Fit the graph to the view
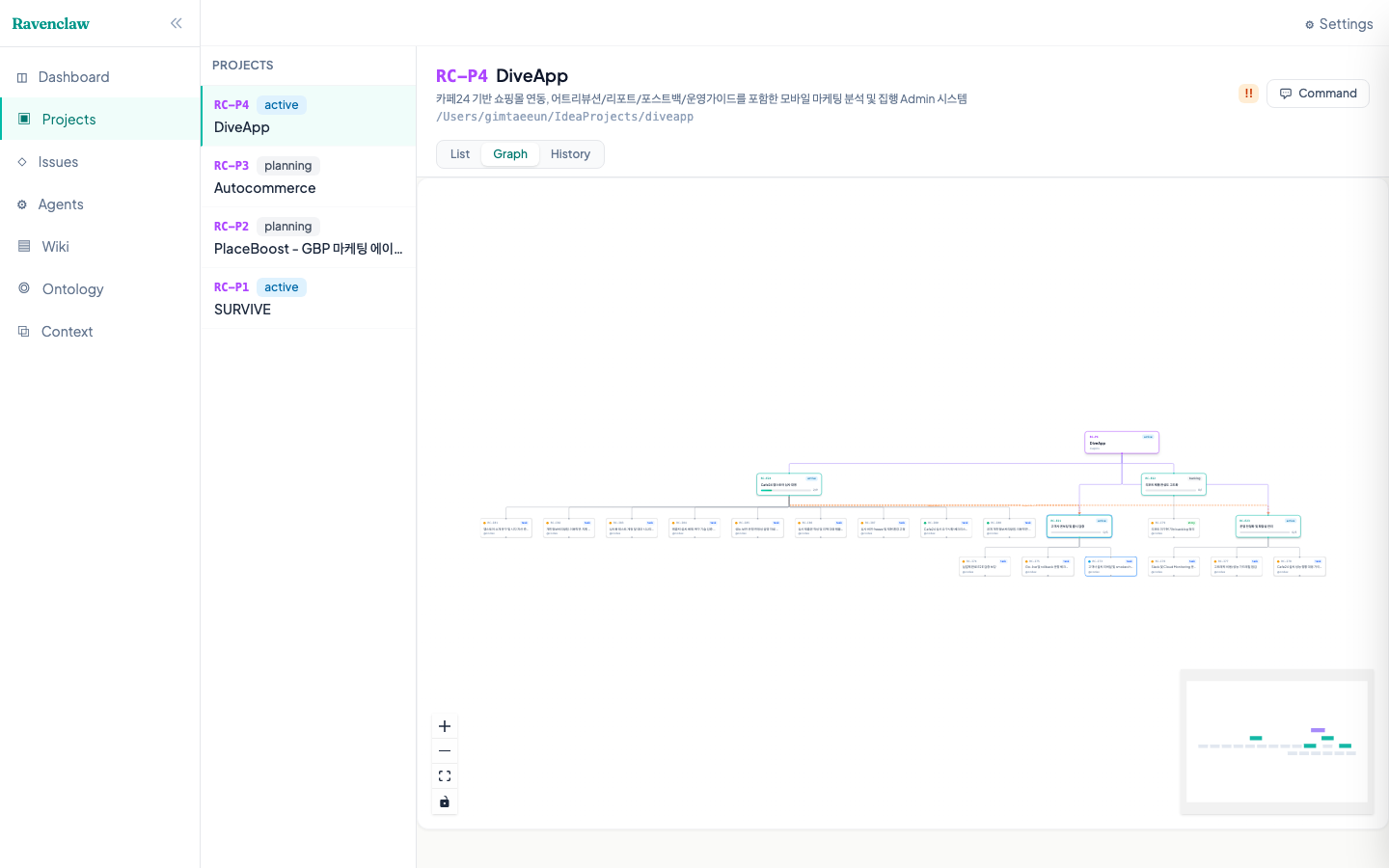 click(x=445, y=775)
